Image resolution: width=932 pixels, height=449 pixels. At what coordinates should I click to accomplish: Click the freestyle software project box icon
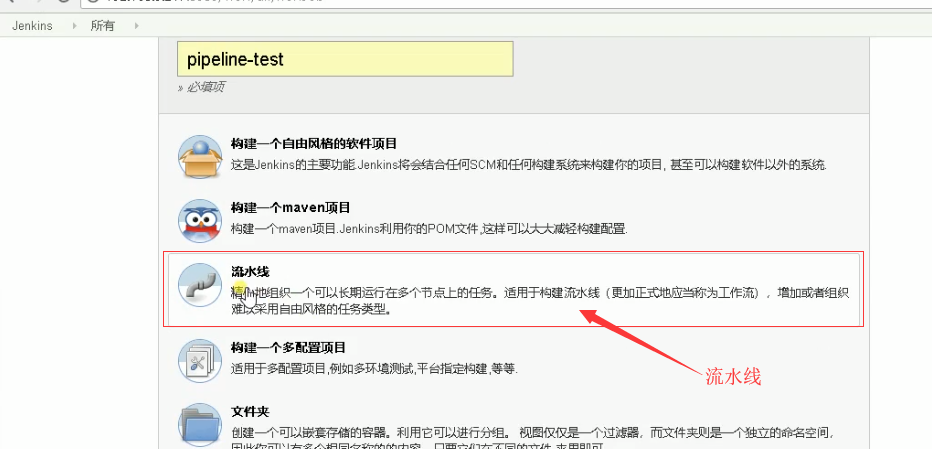pos(200,156)
